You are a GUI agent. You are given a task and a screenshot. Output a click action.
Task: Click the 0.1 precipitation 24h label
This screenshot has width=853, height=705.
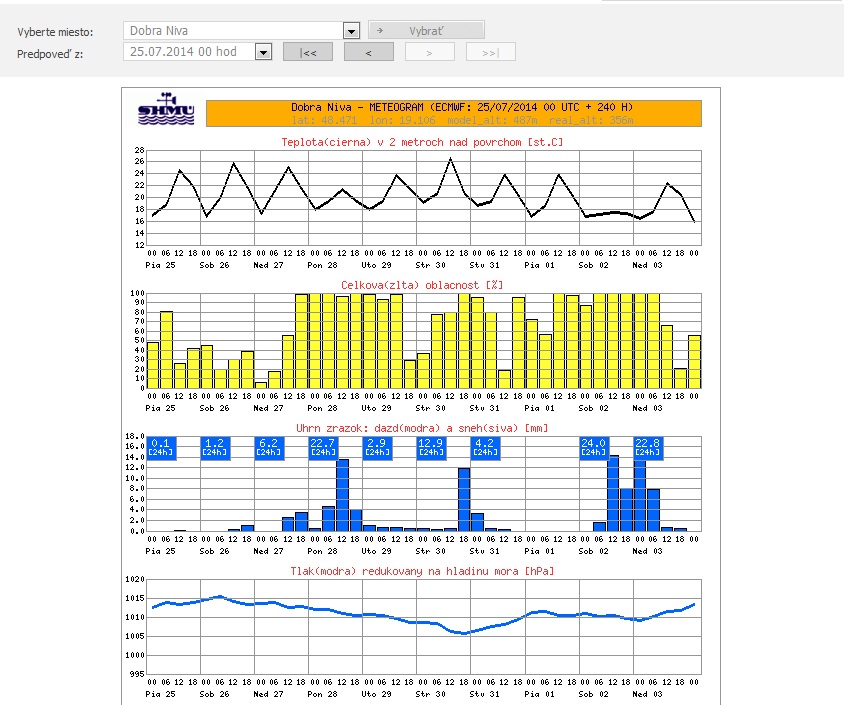pos(160,447)
